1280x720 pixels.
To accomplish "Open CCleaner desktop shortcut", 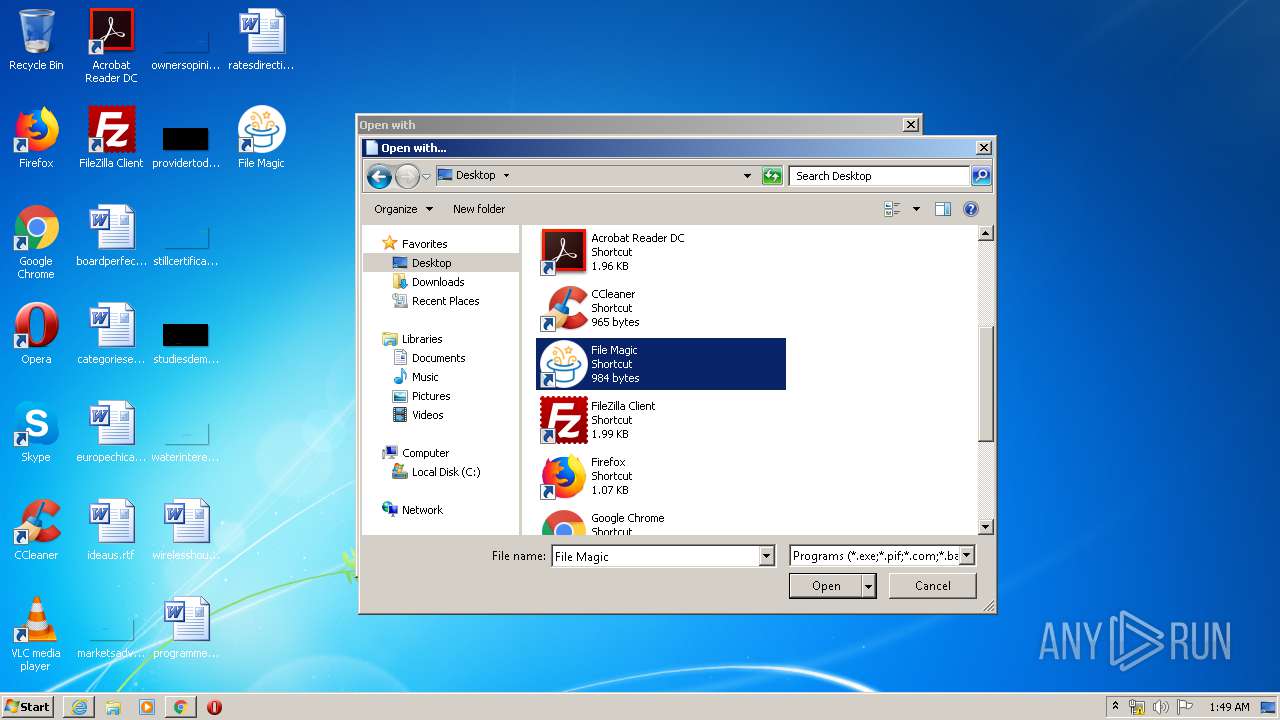I will (36, 530).
